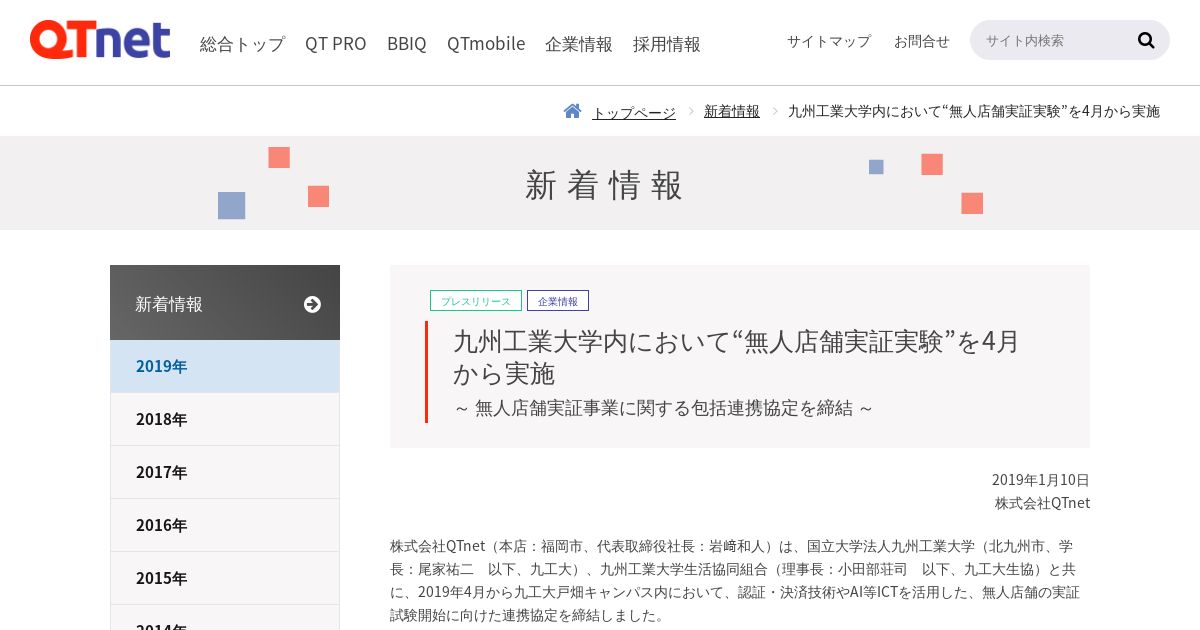Select 2019年 in the sidebar
This screenshot has height=630, width=1200.
[x=225, y=366]
